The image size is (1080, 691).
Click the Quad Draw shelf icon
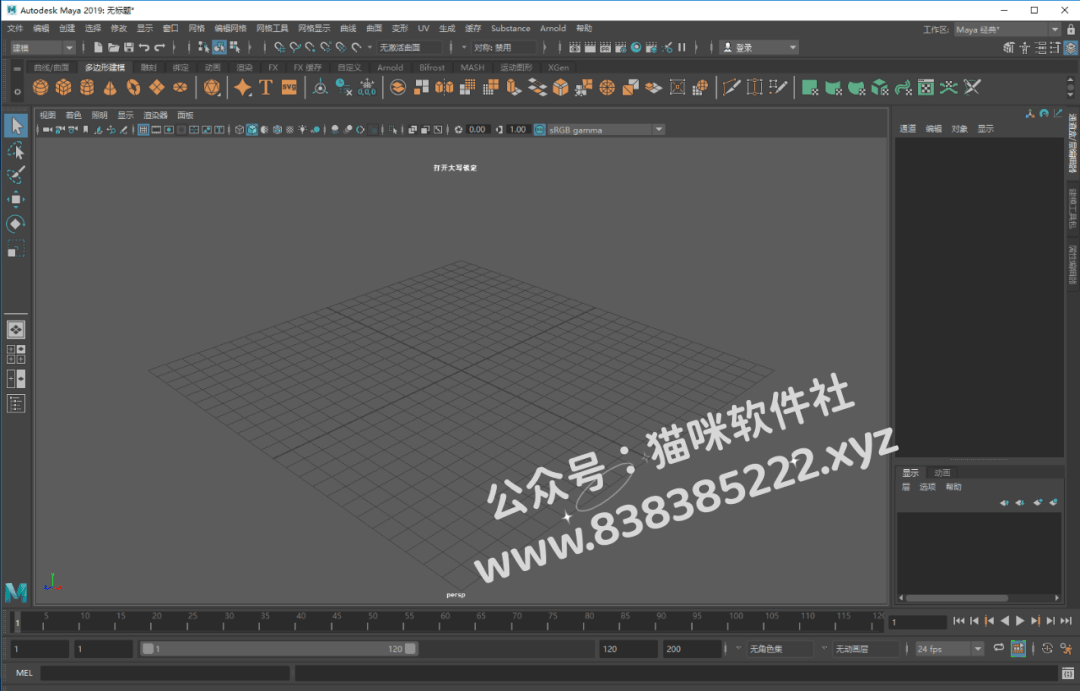[x=778, y=87]
